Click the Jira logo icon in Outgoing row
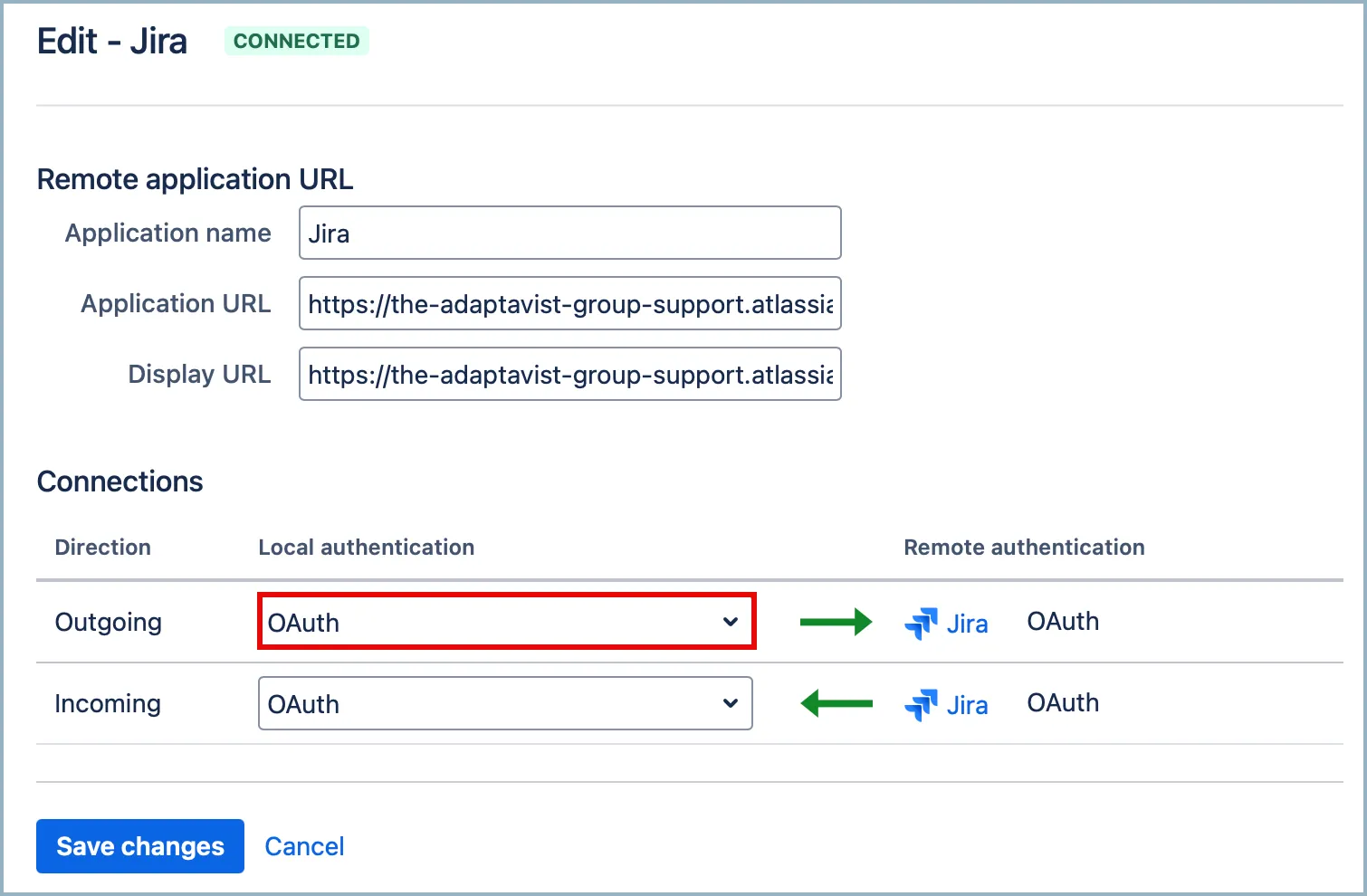The height and width of the screenshot is (896, 1367). 922,623
